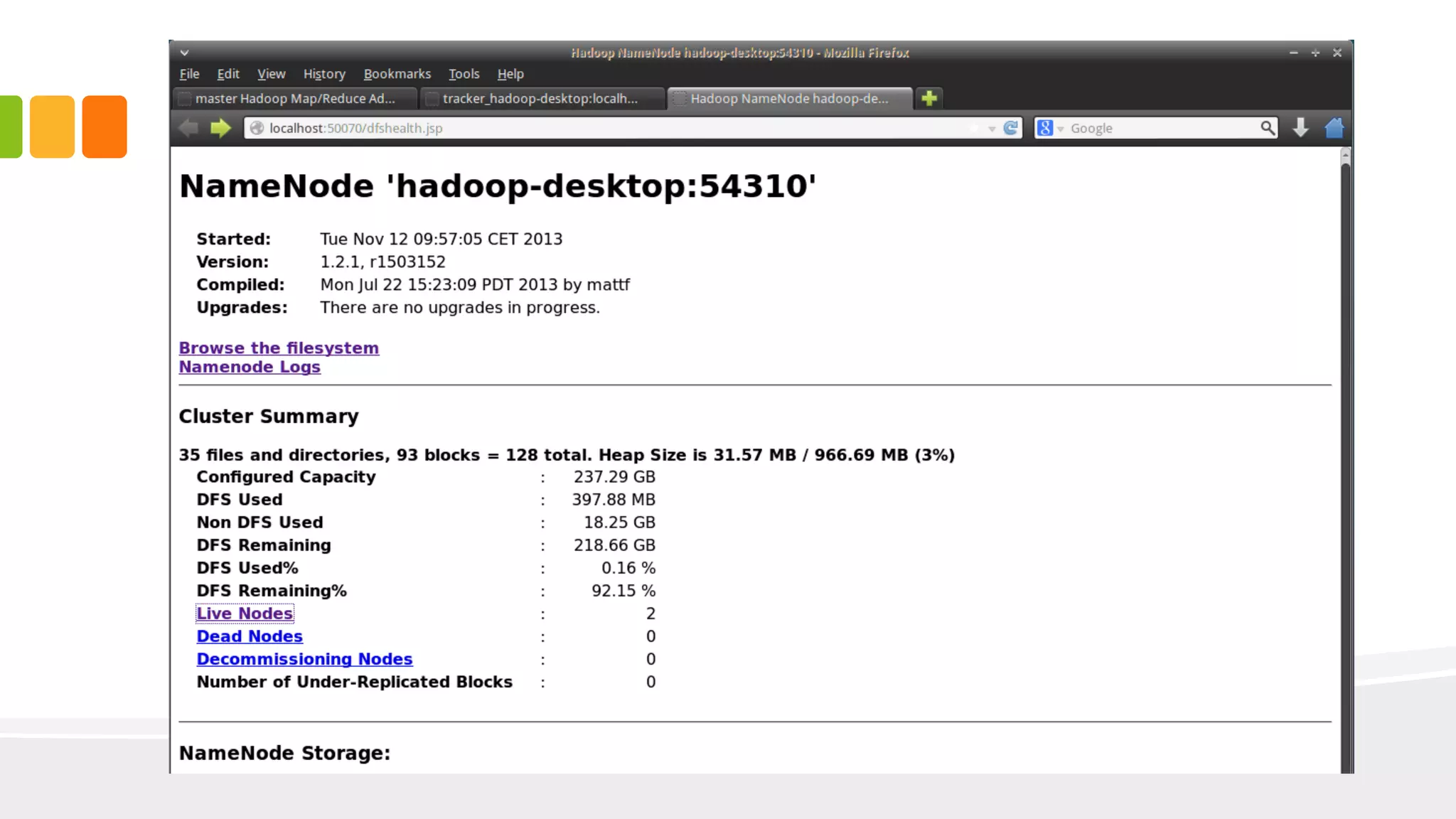Click the 35 files and directories summary line
Screen dimensions: 1456x819
click(x=567, y=455)
